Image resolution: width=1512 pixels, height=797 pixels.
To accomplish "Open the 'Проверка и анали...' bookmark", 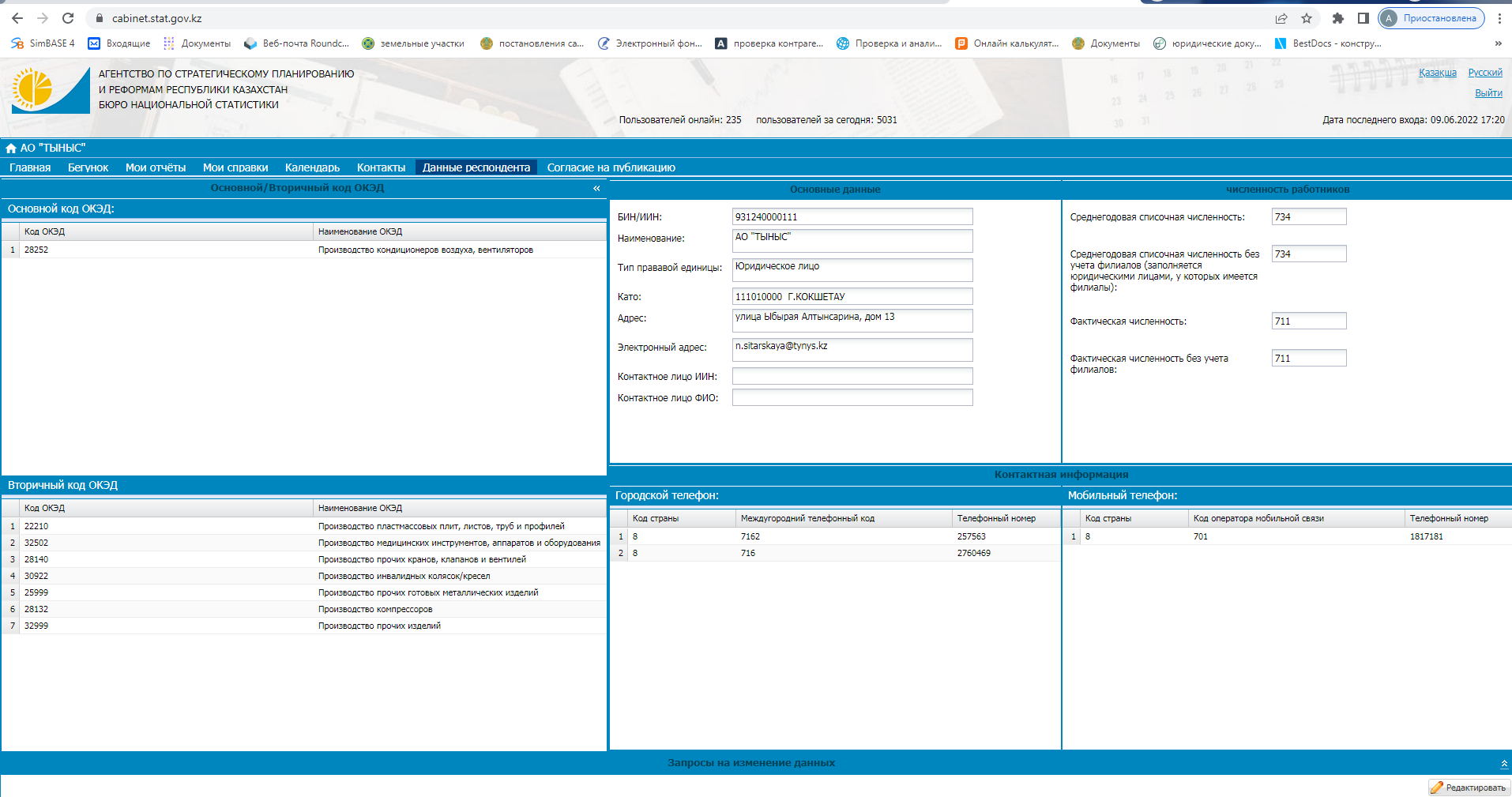I will (889, 43).
